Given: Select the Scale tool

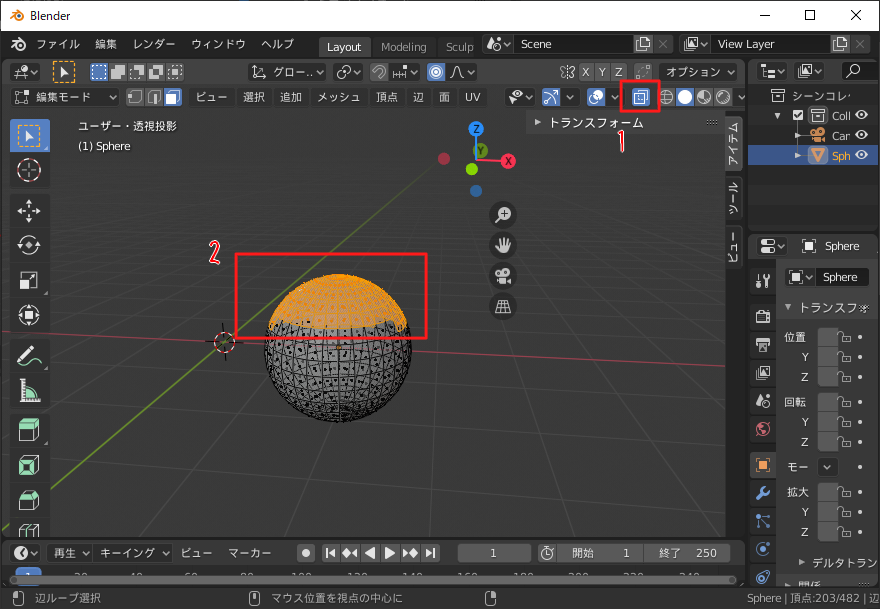Looking at the screenshot, I should pos(29,281).
